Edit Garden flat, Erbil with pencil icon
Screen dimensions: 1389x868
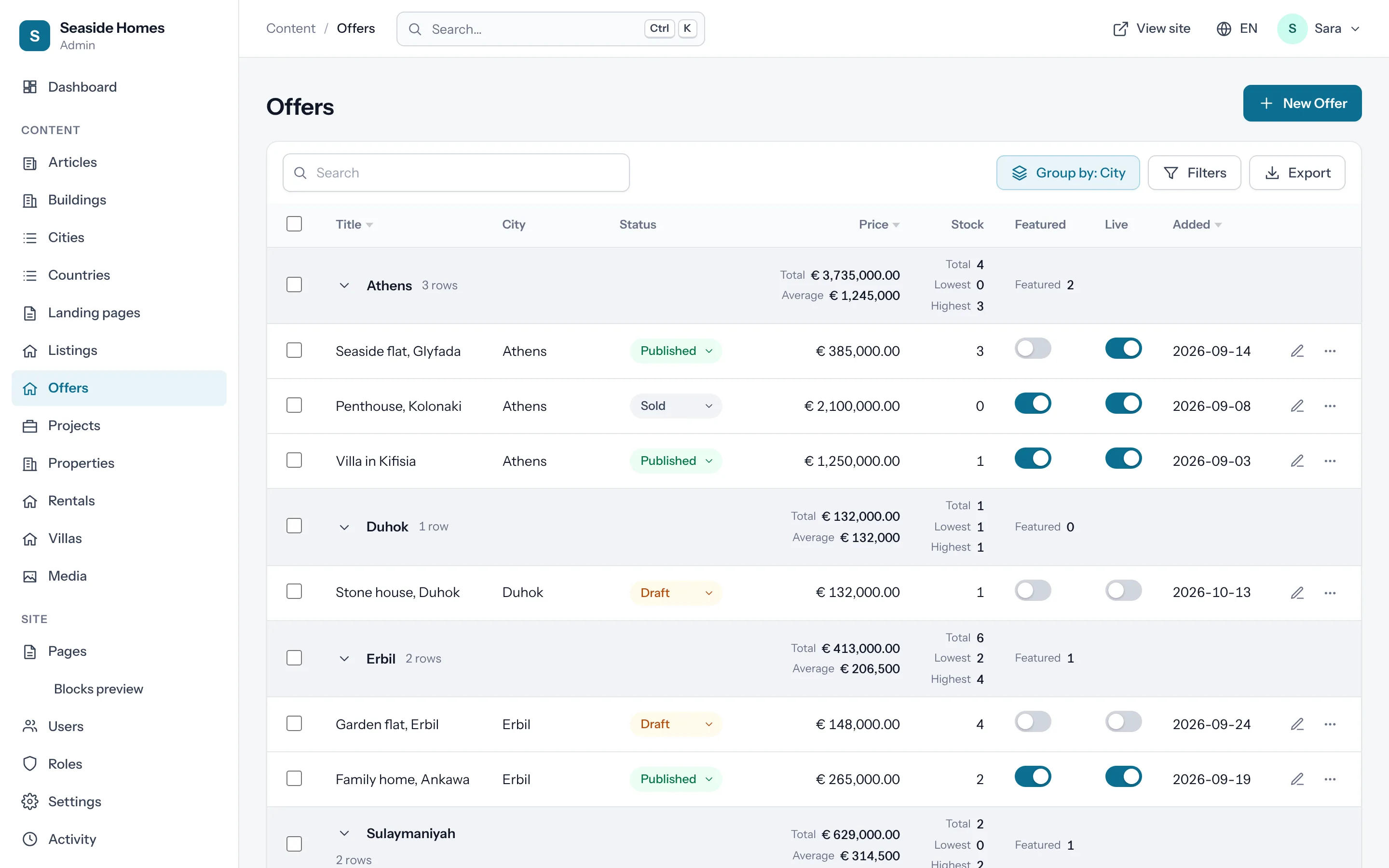(x=1297, y=724)
